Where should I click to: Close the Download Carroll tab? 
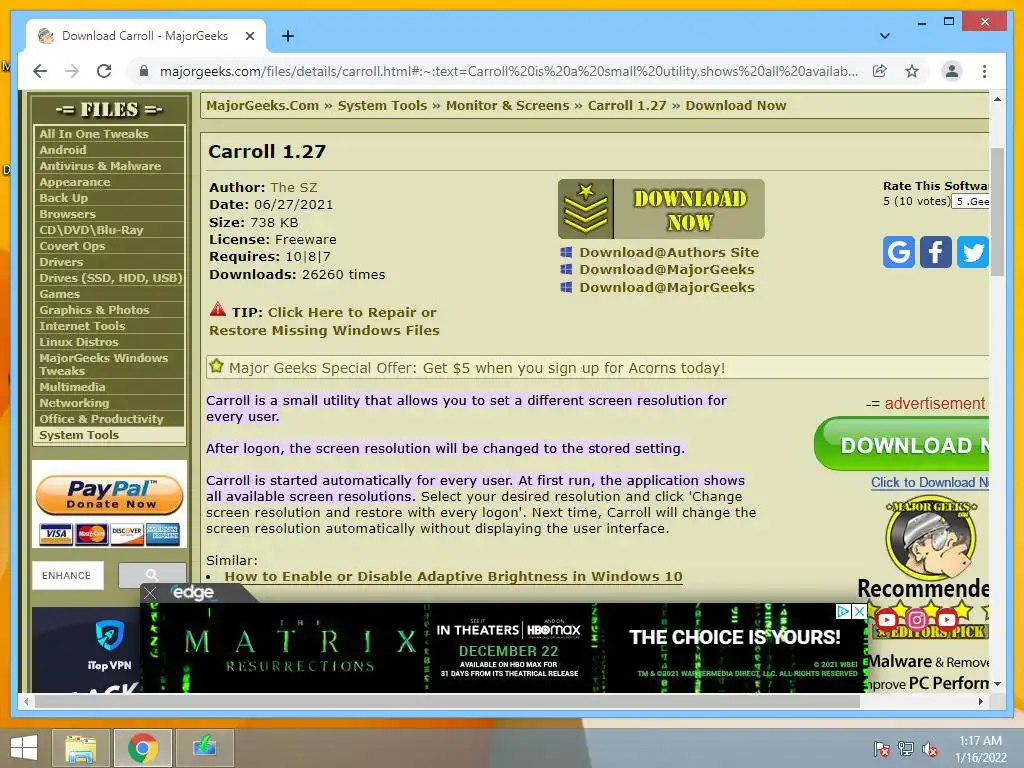249,36
